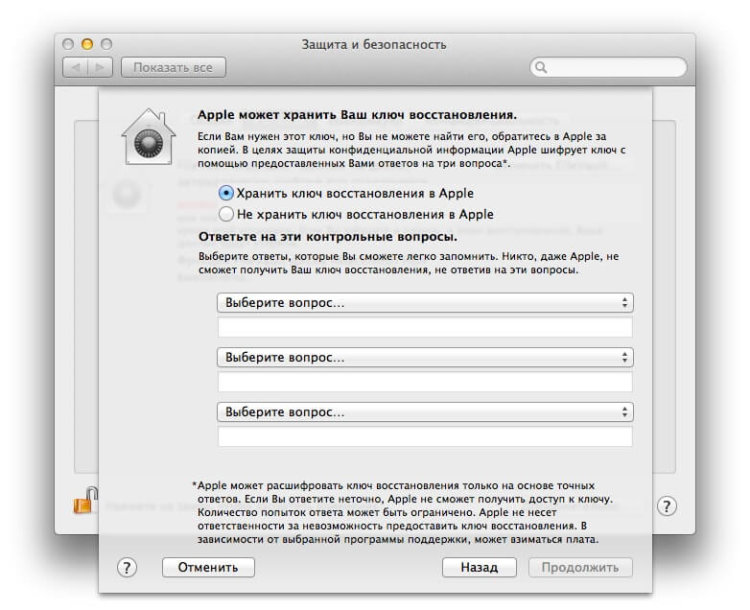Image resolution: width=750 pixels, height=610 pixels.
Task: Open the third 'Выберите вопрос...' dropdown
Action: pos(425,412)
